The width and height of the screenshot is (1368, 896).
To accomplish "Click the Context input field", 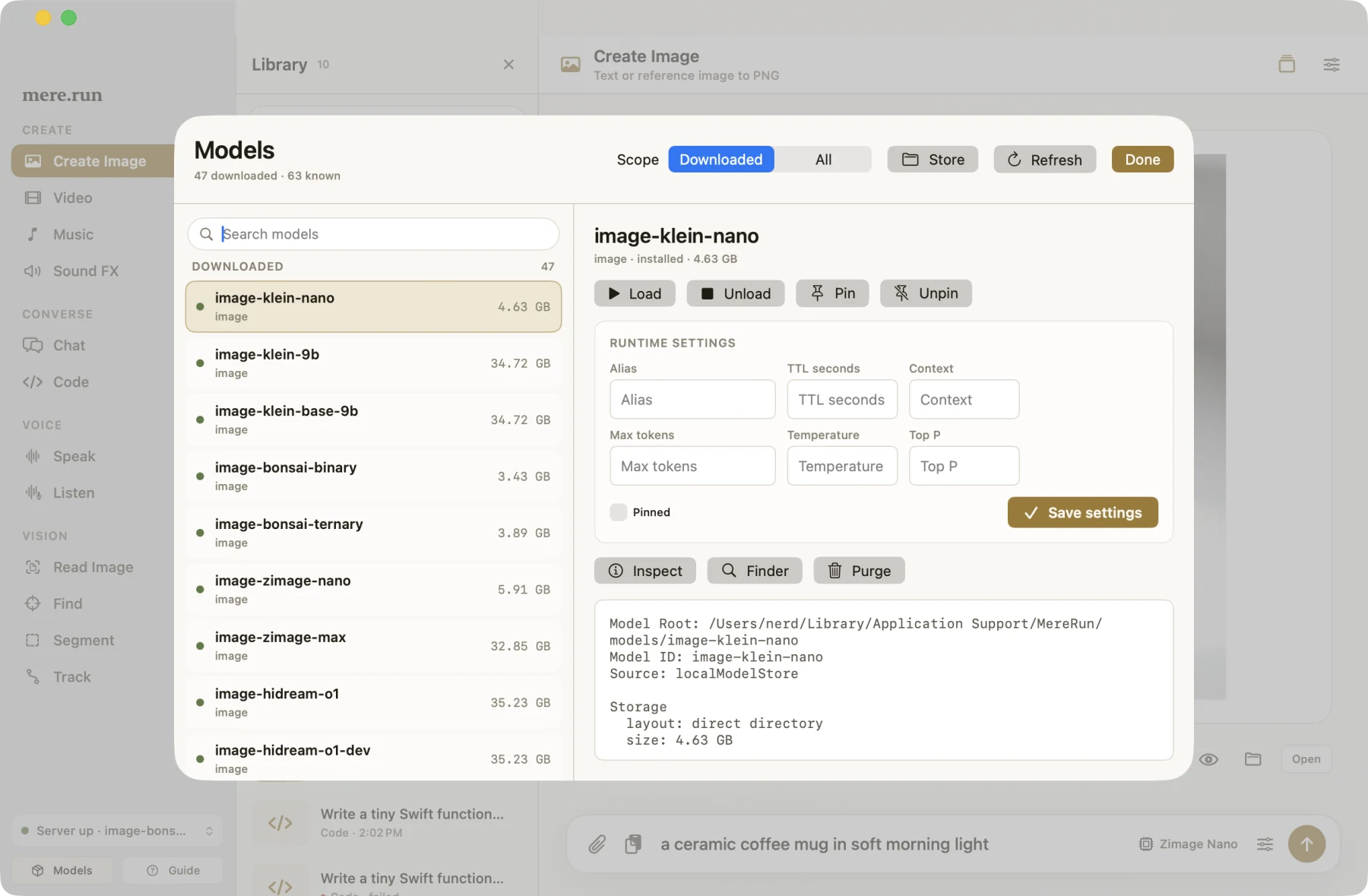I will 964,399.
